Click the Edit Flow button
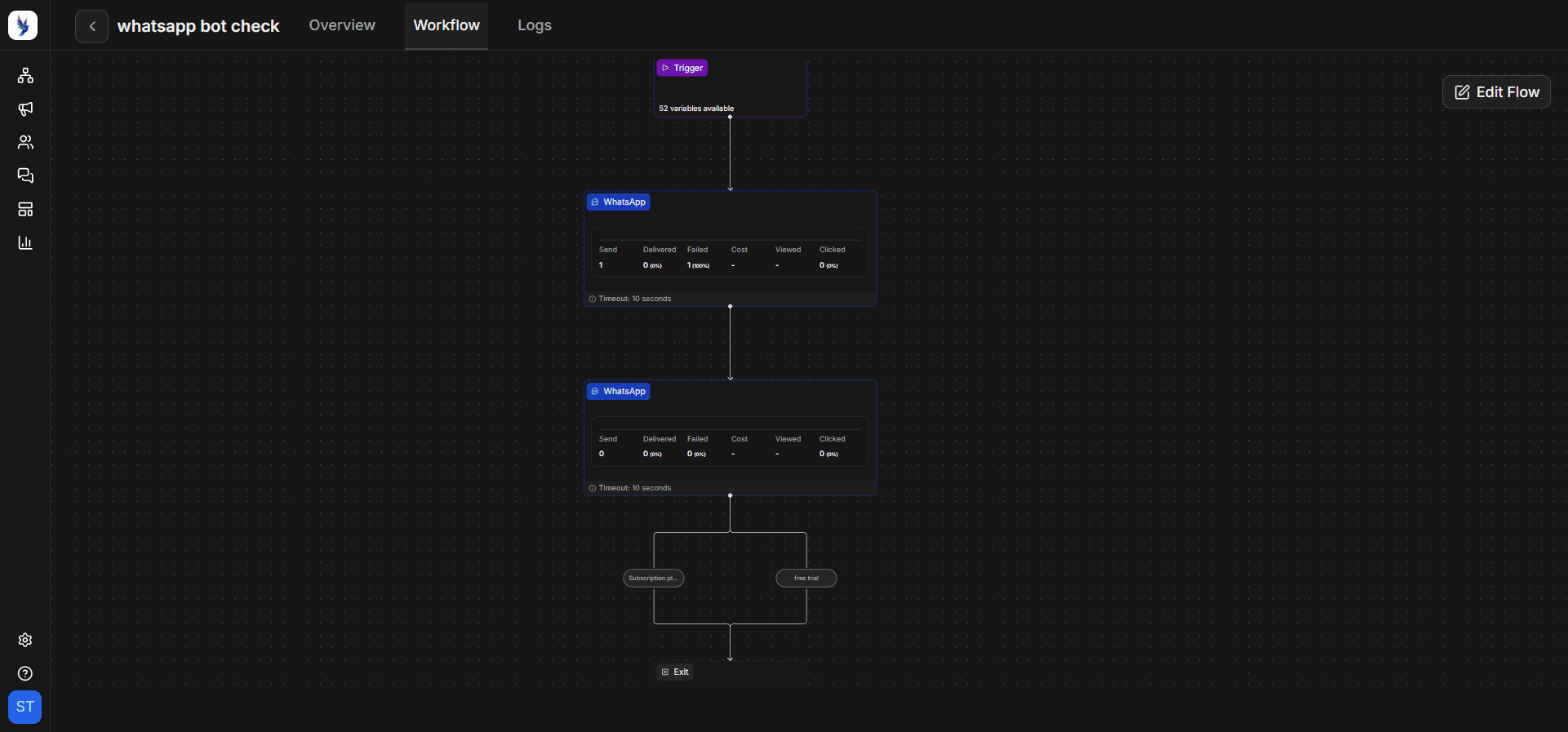Image resolution: width=1568 pixels, height=732 pixels. pyautogui.click(x=1496, y=92)
